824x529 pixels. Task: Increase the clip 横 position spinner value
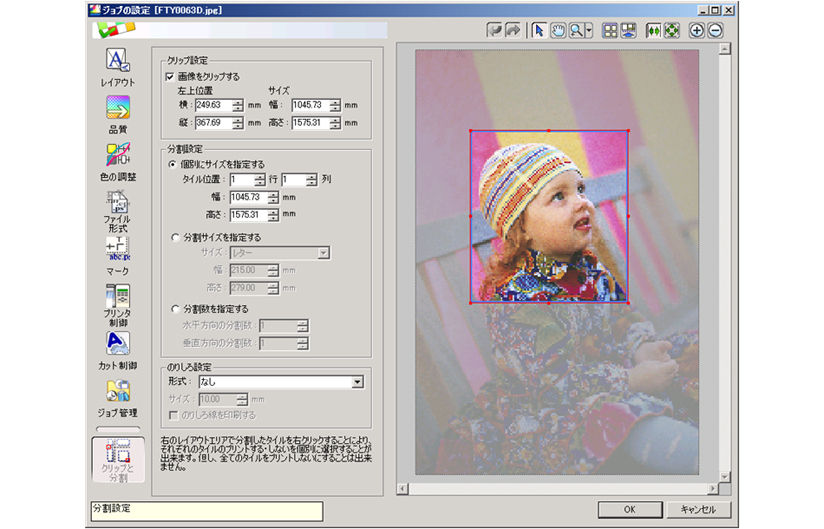[x=238, y=100]
